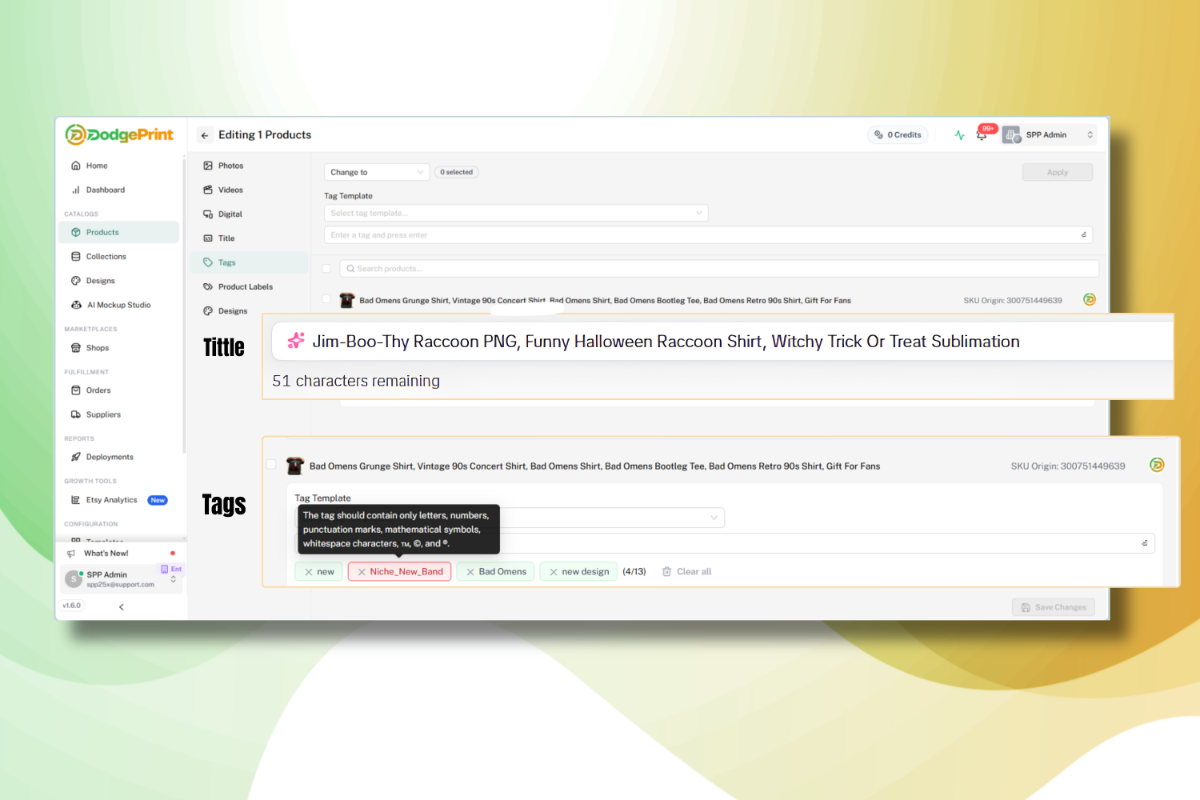Click the Save Changes button
Screen dimensions: 1200x800
click(1053, 607)
